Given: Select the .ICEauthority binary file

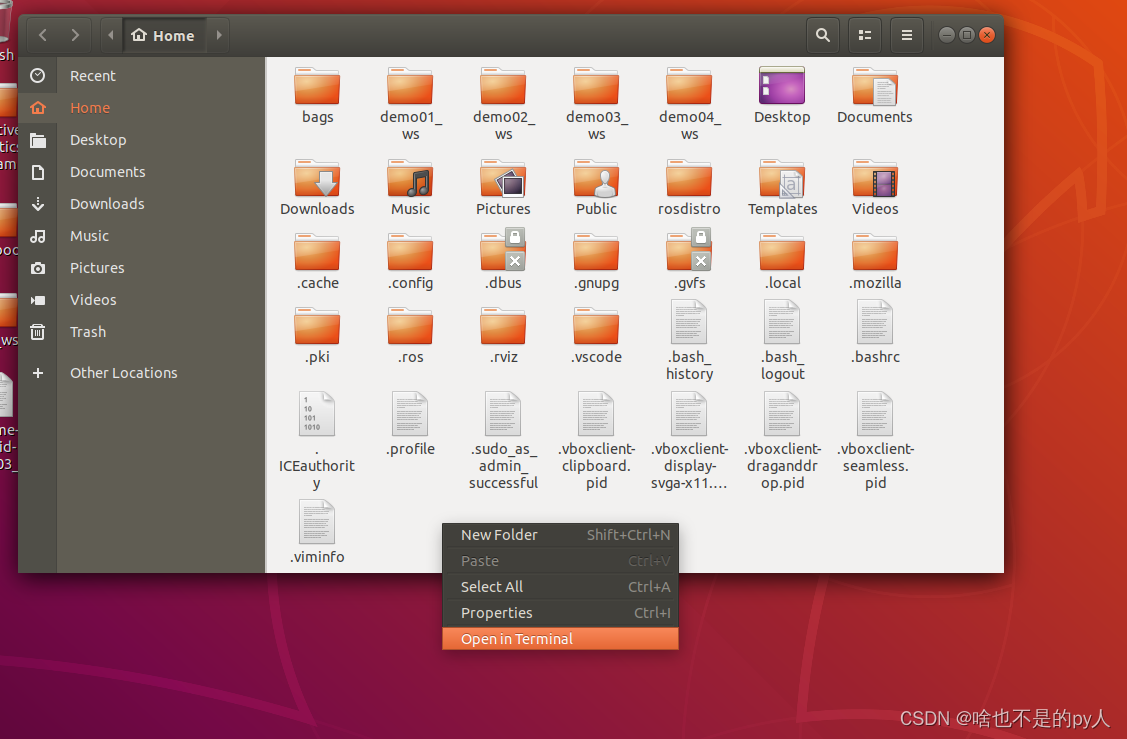Looking at the screenshot, I should (317, 441).
